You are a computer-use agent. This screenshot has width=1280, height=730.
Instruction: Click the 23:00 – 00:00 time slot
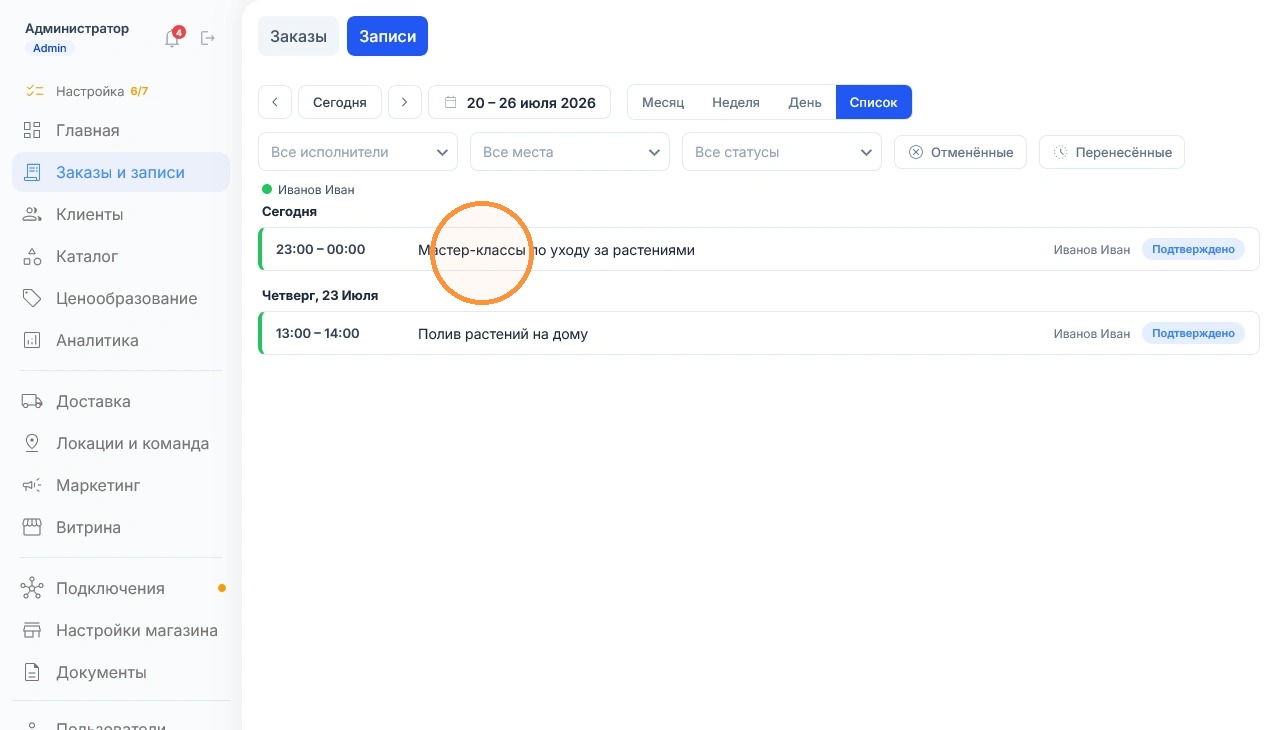321,249
